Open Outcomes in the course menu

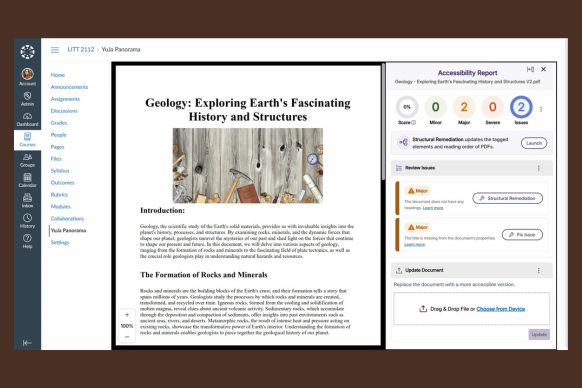pyautogui.click(x=63, y=183)
